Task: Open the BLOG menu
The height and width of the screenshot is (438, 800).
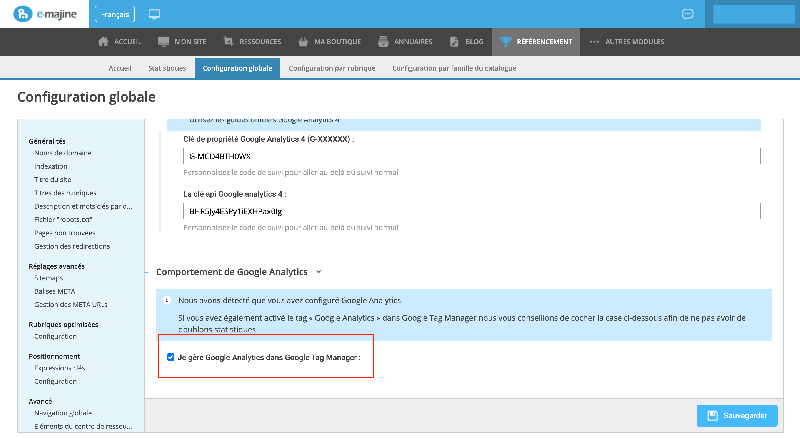Action: (466, 41)
